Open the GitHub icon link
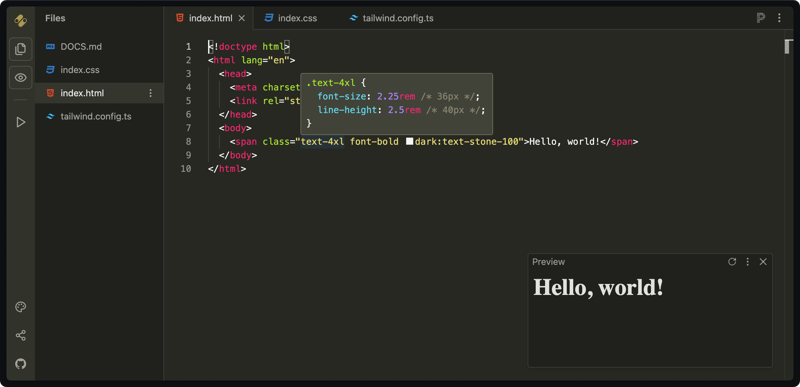The image size is (800, 387). [x=20, y=364]
